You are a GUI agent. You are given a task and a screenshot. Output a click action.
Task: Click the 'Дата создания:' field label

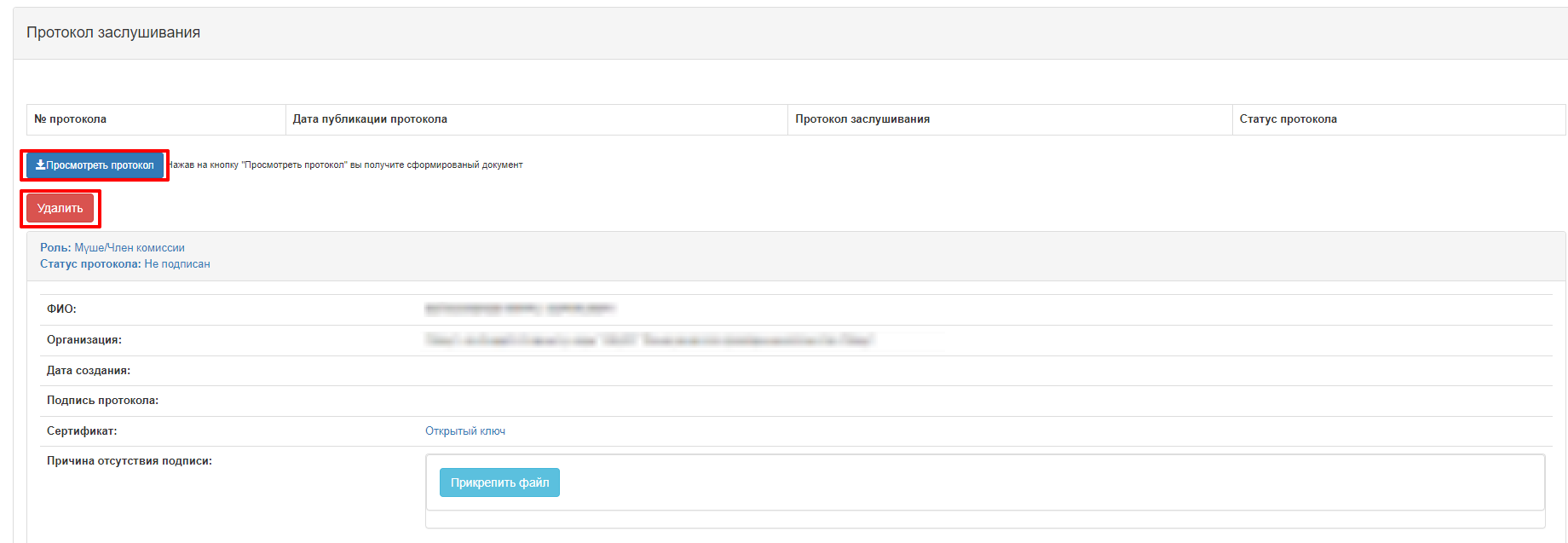click(x=89, y=371)
